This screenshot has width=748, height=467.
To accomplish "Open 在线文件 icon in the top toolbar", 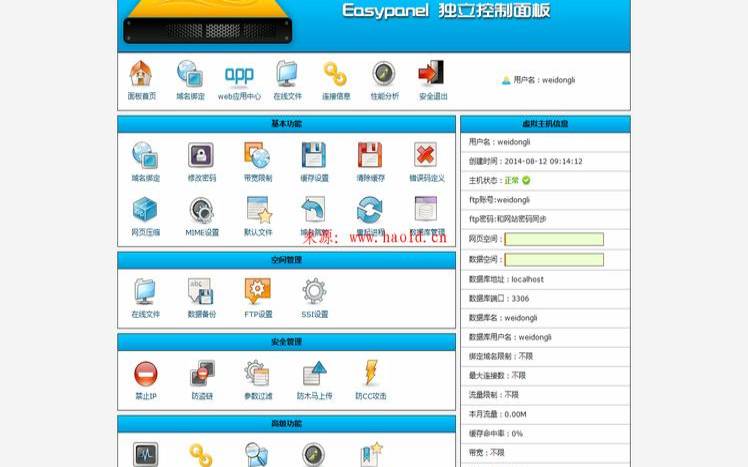I will (287, 73).
